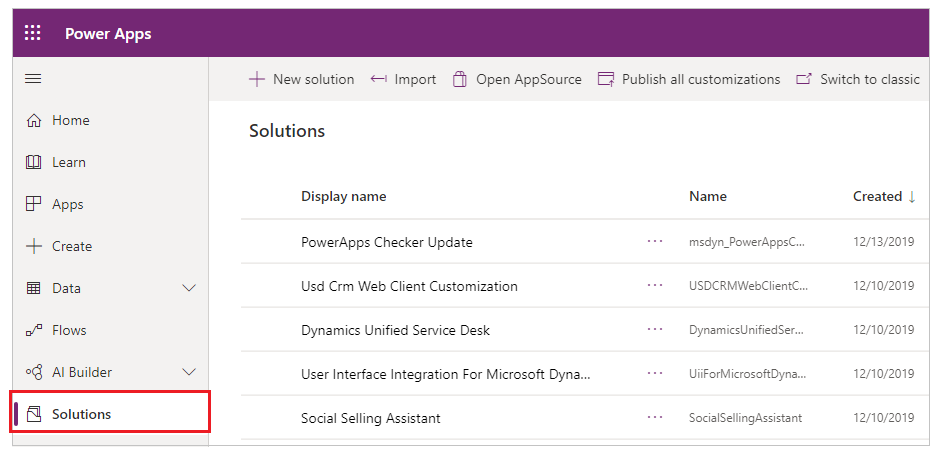
Task: Expand the AI Builder section chevron
Action: (x=189, y=372)
